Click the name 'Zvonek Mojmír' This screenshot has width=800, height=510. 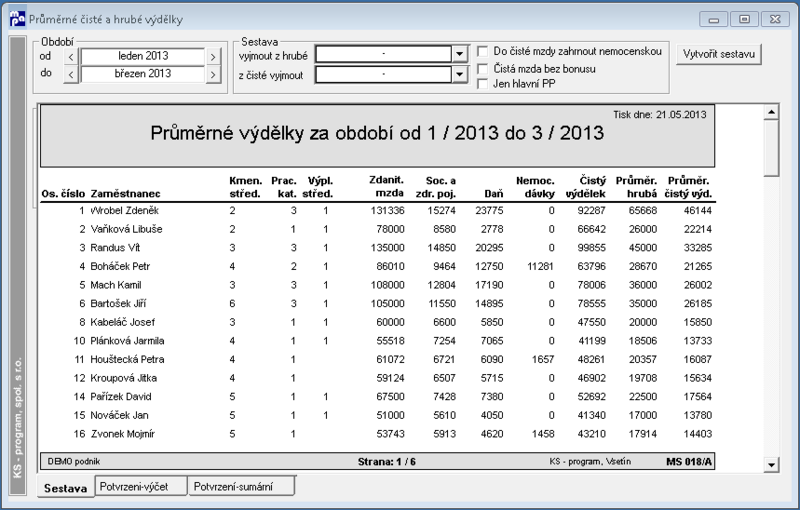[x=122, y=434]
